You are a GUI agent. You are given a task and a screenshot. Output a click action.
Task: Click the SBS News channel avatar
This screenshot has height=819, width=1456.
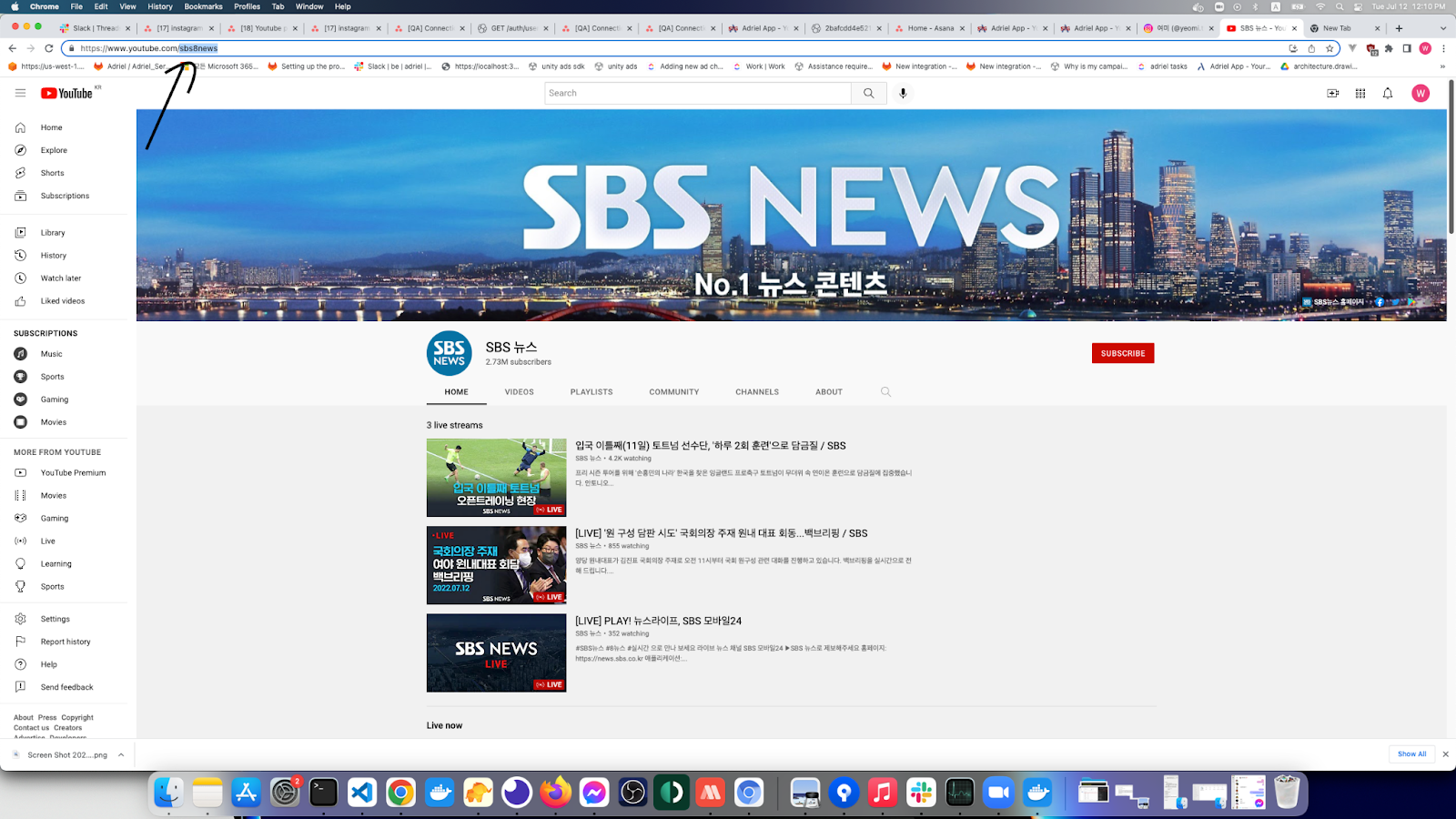click(x=450, y=353)
